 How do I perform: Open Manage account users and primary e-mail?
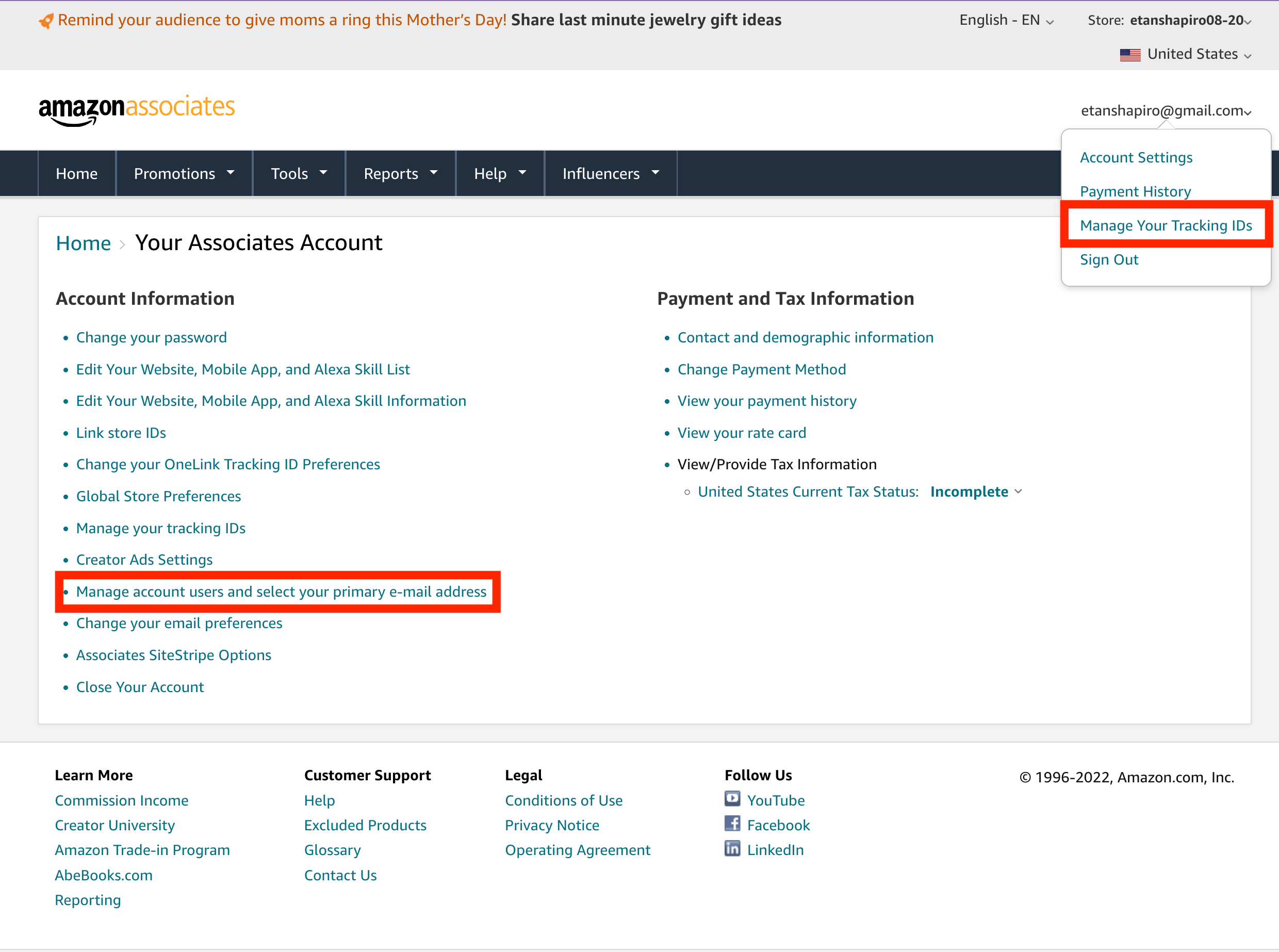point(281,592)
